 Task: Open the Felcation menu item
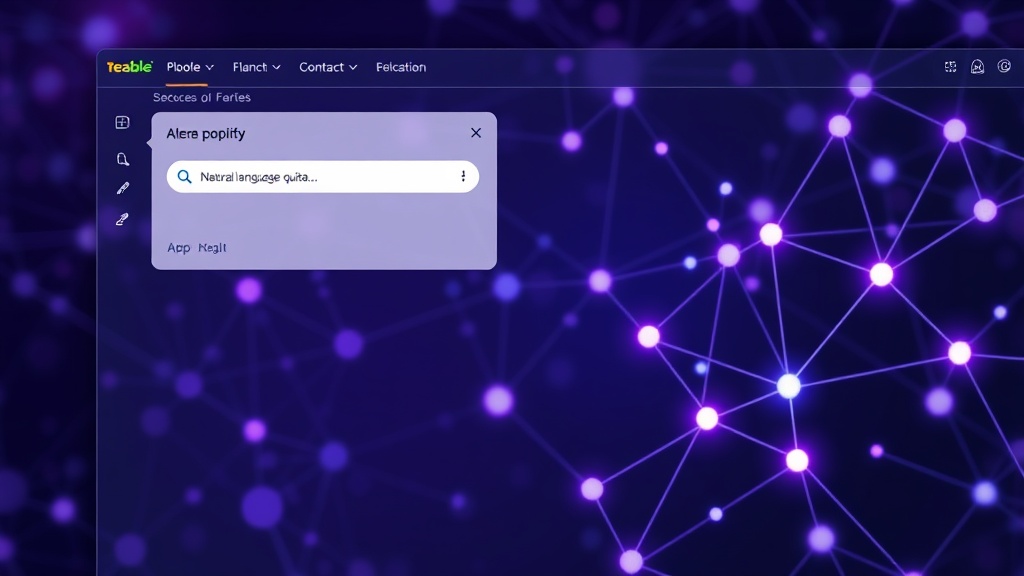(401, 67)
